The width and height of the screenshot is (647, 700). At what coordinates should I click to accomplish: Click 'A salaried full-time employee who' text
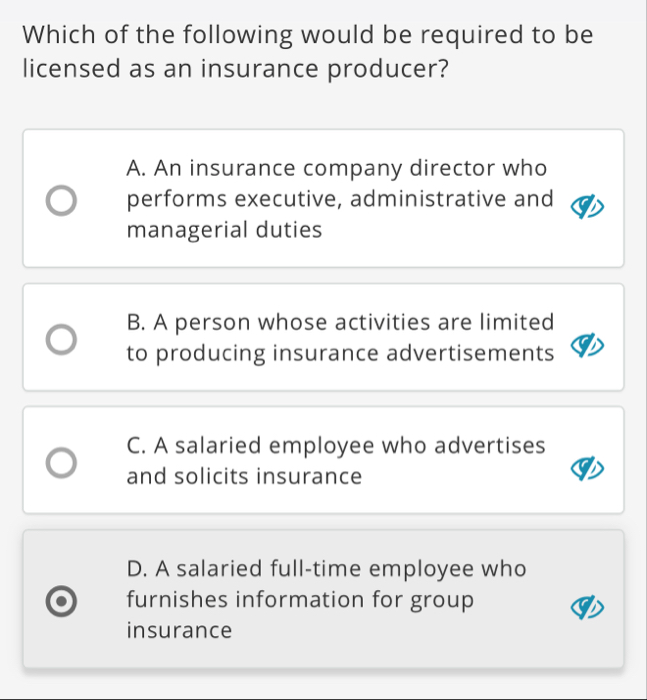point(327,569)
